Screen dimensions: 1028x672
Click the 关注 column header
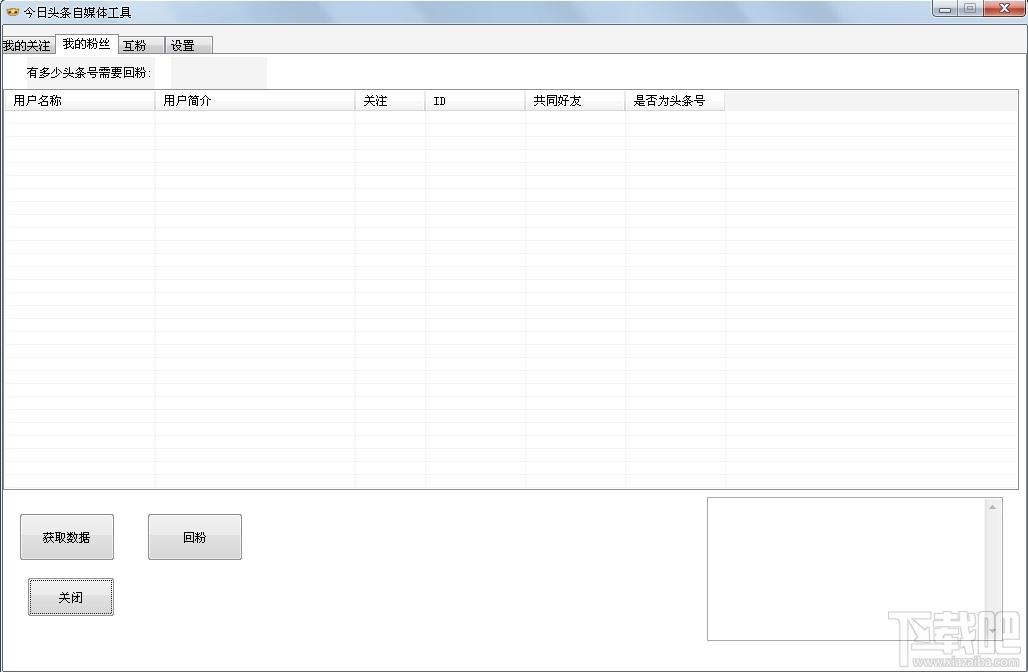(390, 101)
